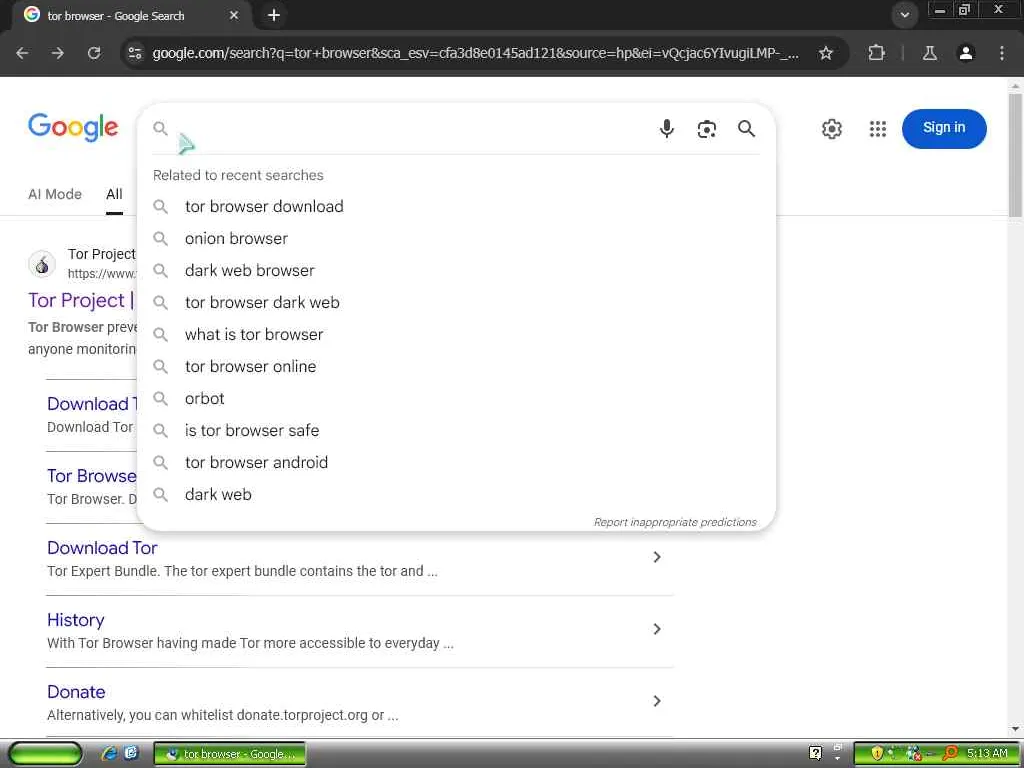
Task: Open the Chrome extensions puzzle icon
Action: (x=876, y=53)
